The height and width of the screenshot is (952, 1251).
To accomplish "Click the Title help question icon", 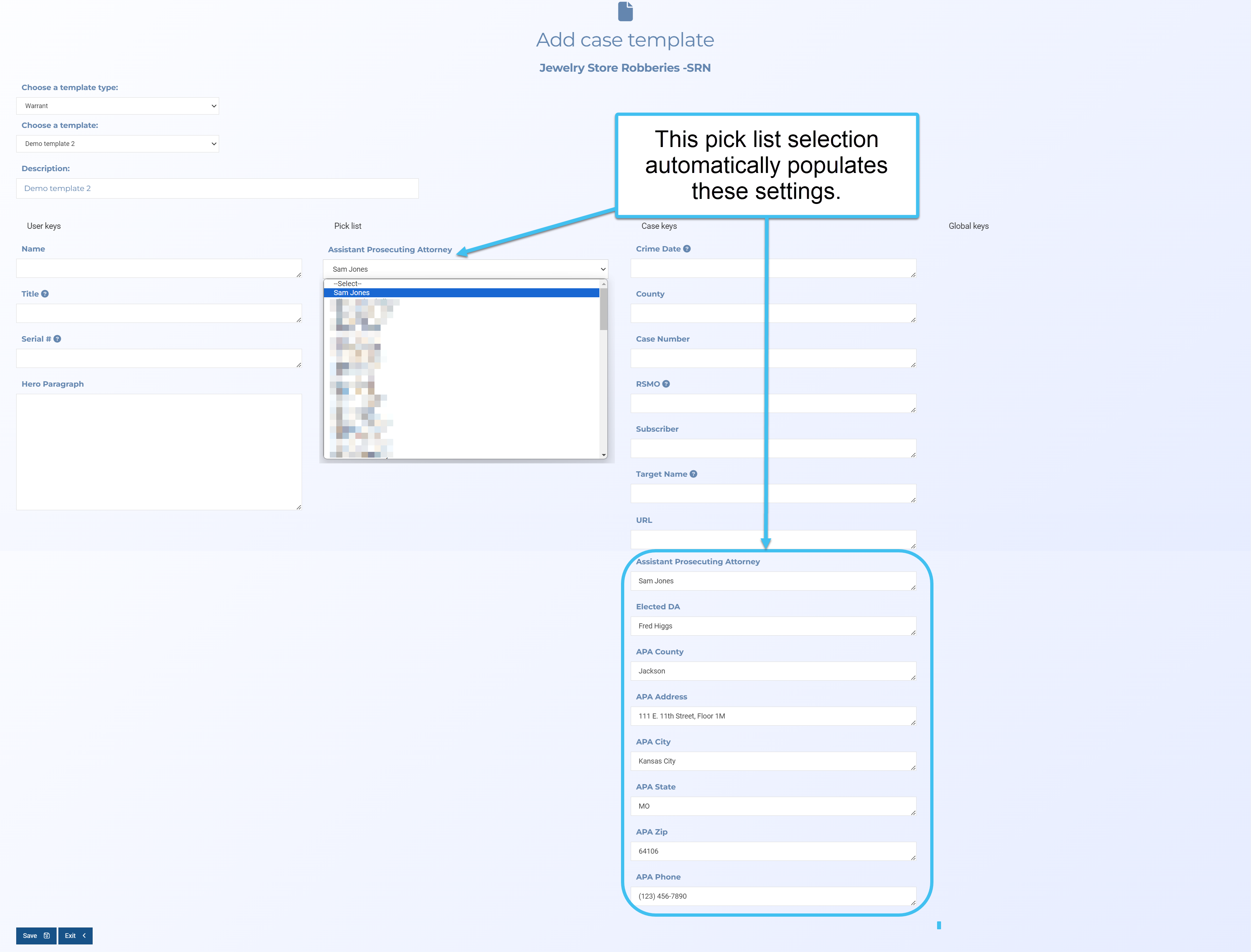I will pyautogui.click(x=45, y=294).
